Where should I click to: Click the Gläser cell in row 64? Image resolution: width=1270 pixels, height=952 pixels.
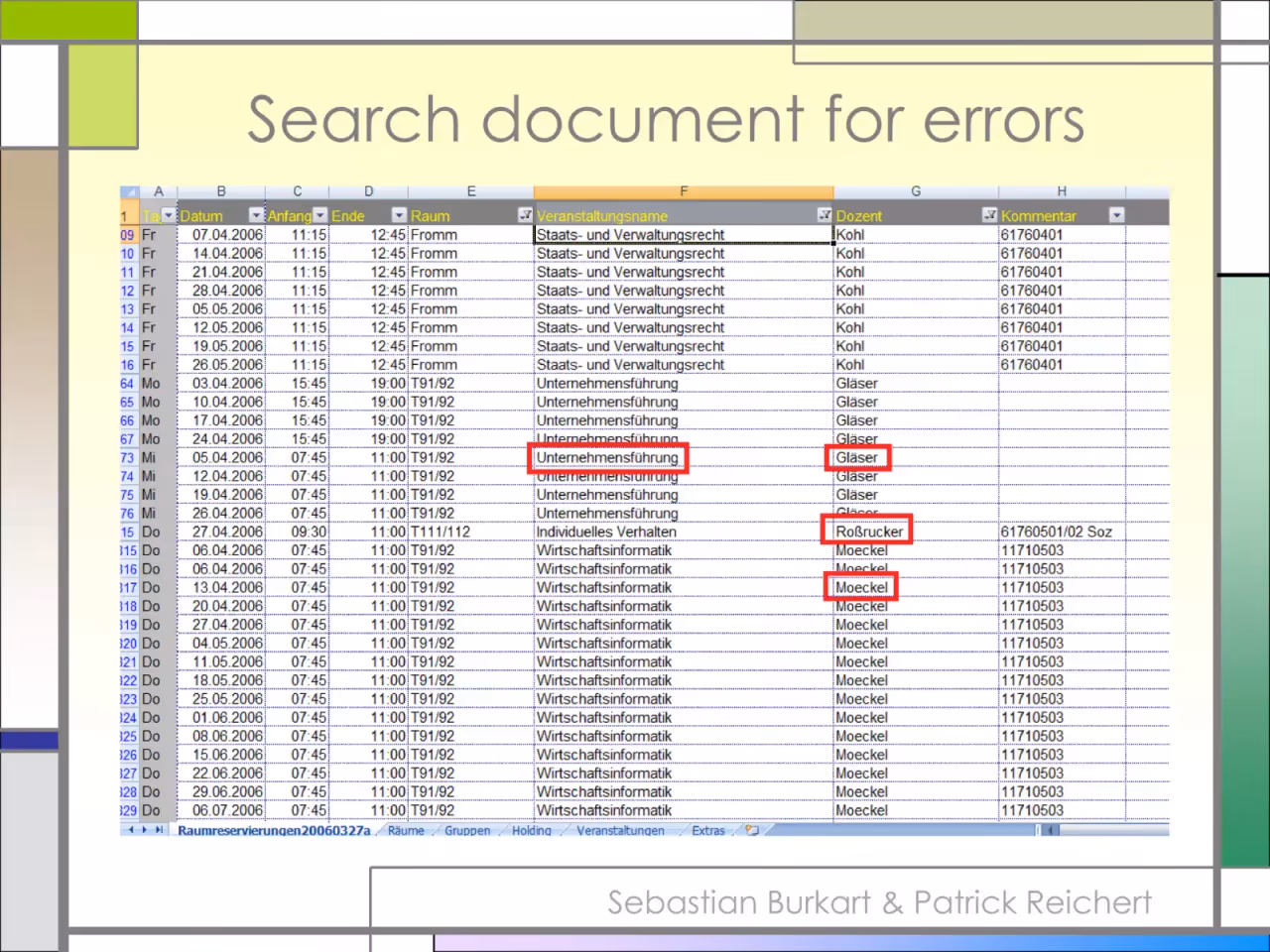(x=916, y=384)
